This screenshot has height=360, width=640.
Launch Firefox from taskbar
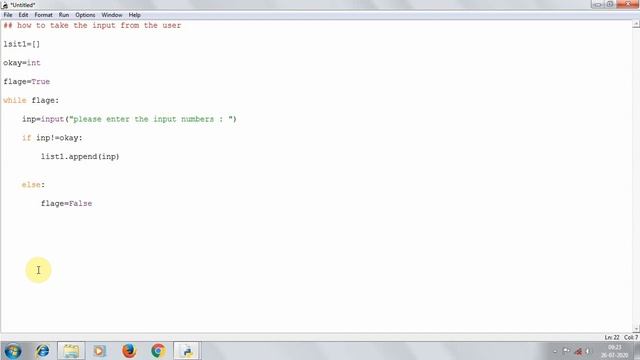129,351
